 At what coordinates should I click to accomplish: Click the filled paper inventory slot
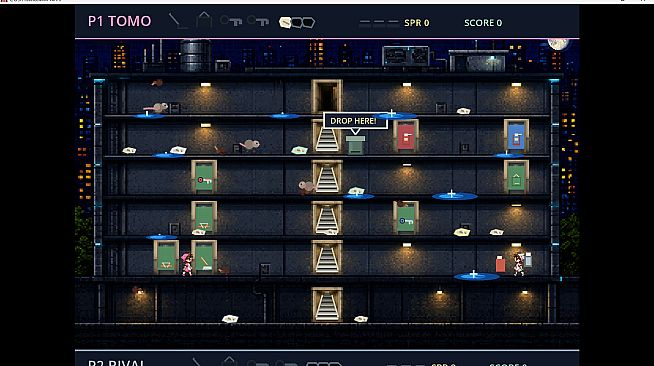click(x=285, y=23)
